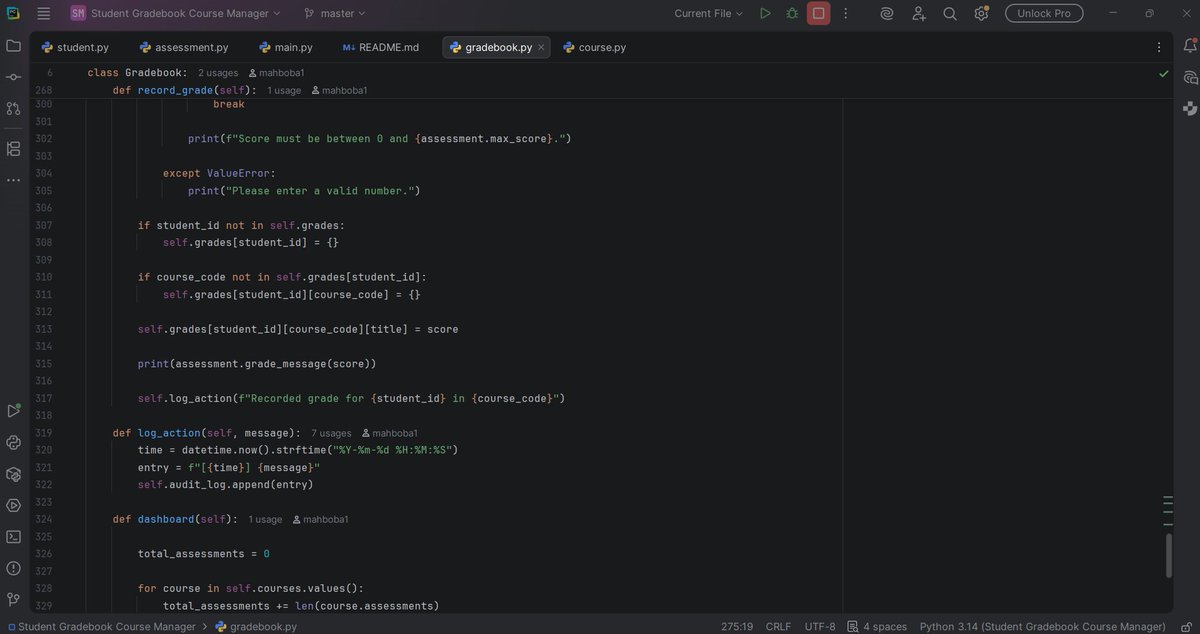The image size is (1200, 634).
Task: Expand Student Gradebook Course Manager project dropdown
Action: (x=176, y=13)
